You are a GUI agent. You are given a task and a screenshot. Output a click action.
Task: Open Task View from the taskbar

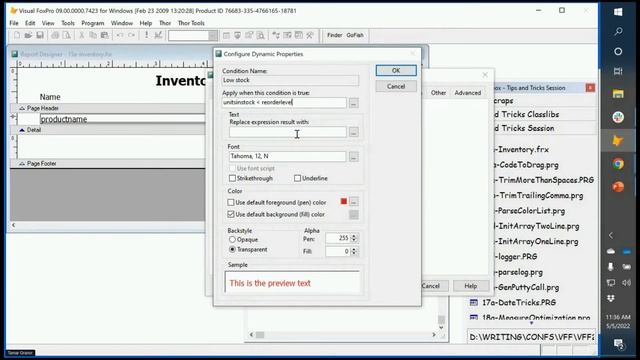[x=618, y=71]
